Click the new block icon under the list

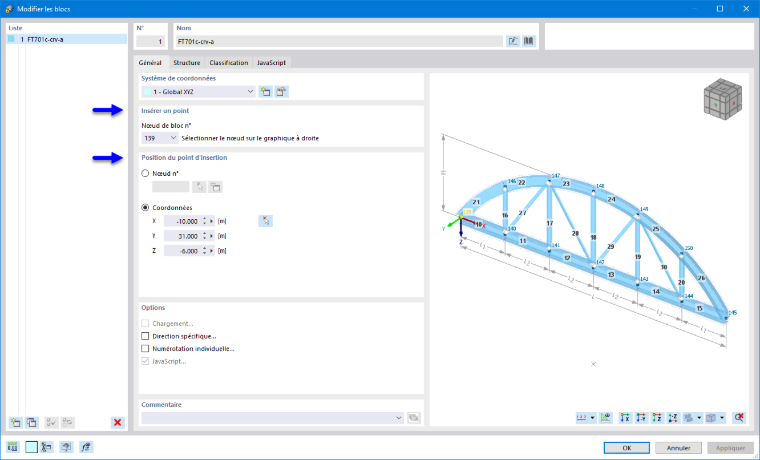pos(15,422)
